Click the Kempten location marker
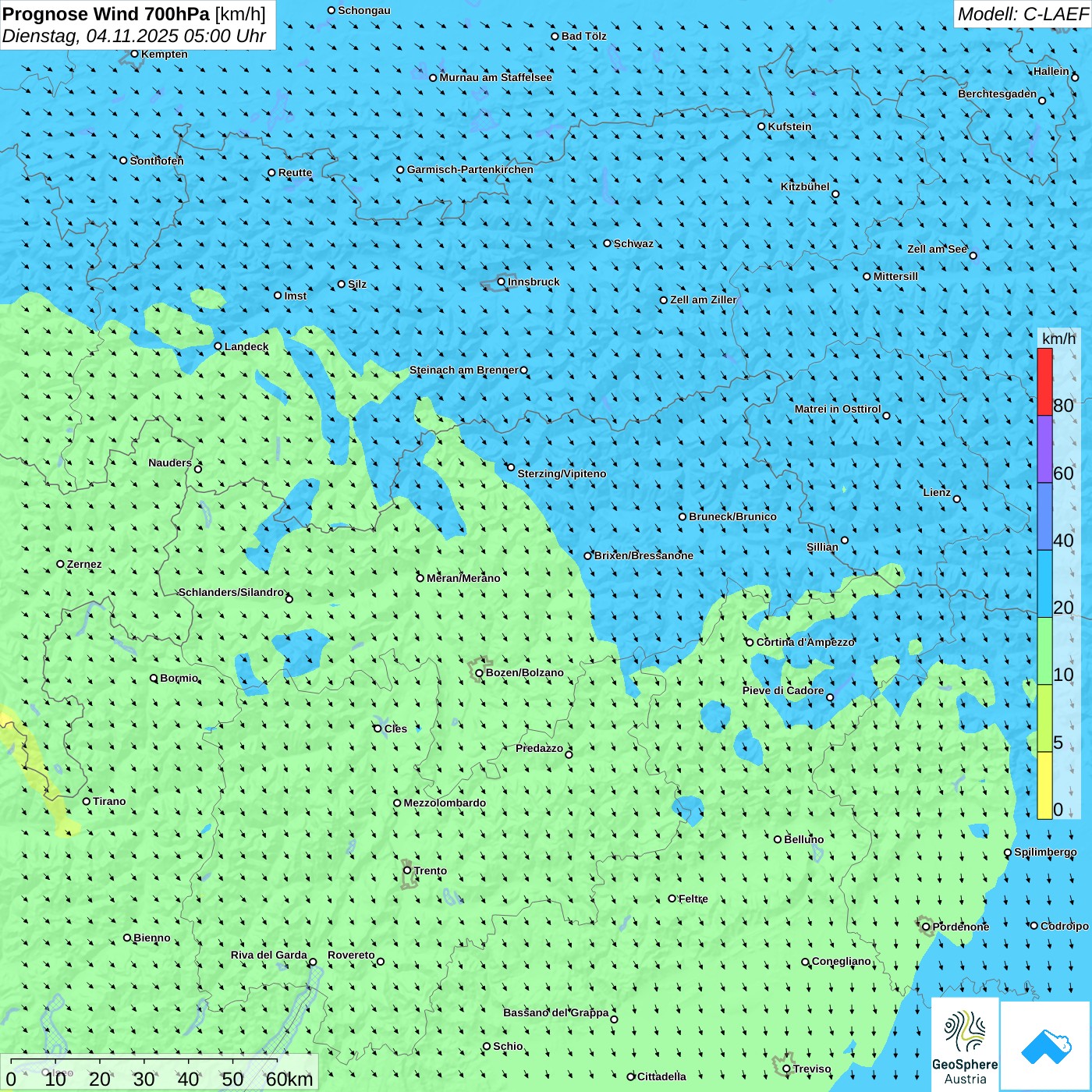Image resolution: width=1092 pixels, height=1092 pixels. tap(134, 54)
